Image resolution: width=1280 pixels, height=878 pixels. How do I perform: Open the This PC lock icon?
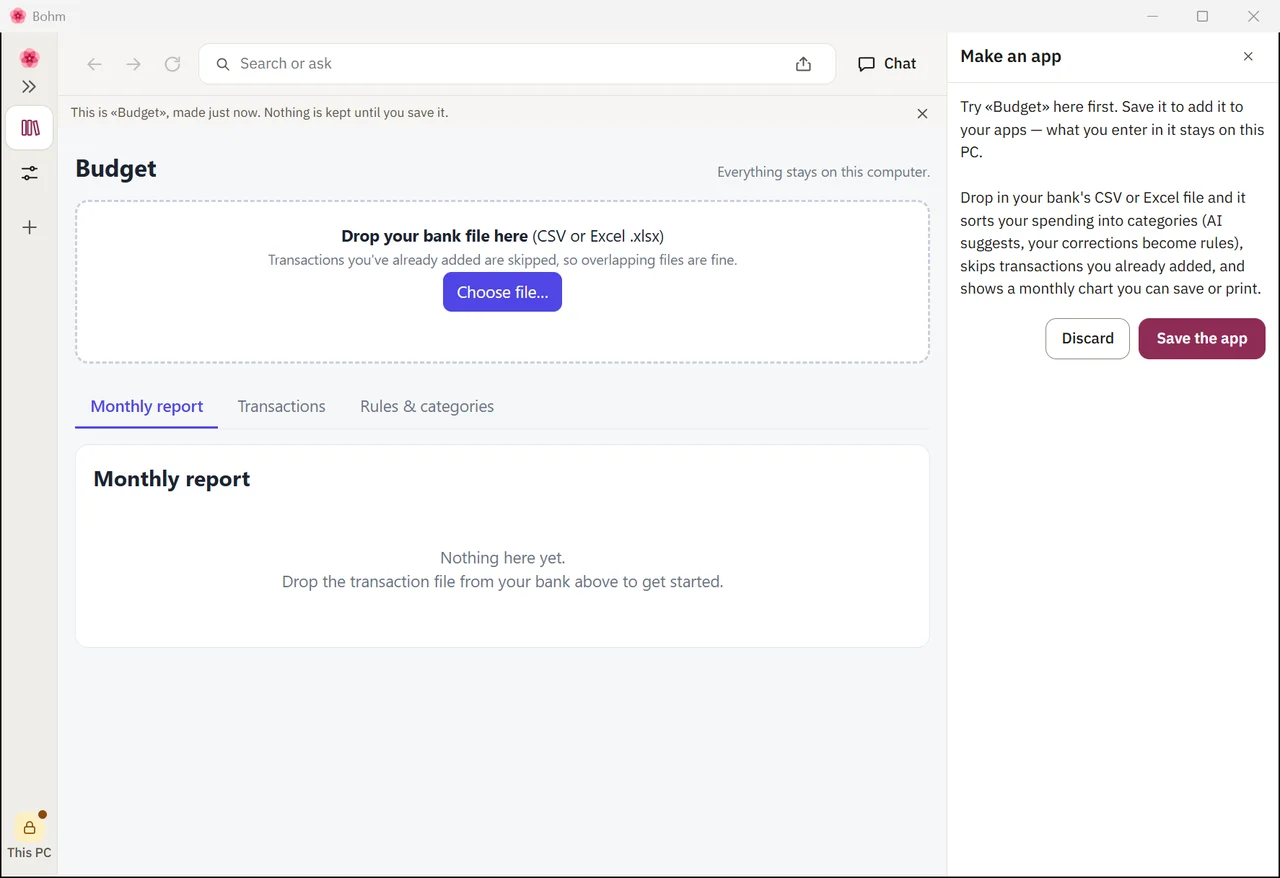pos(29,828)
